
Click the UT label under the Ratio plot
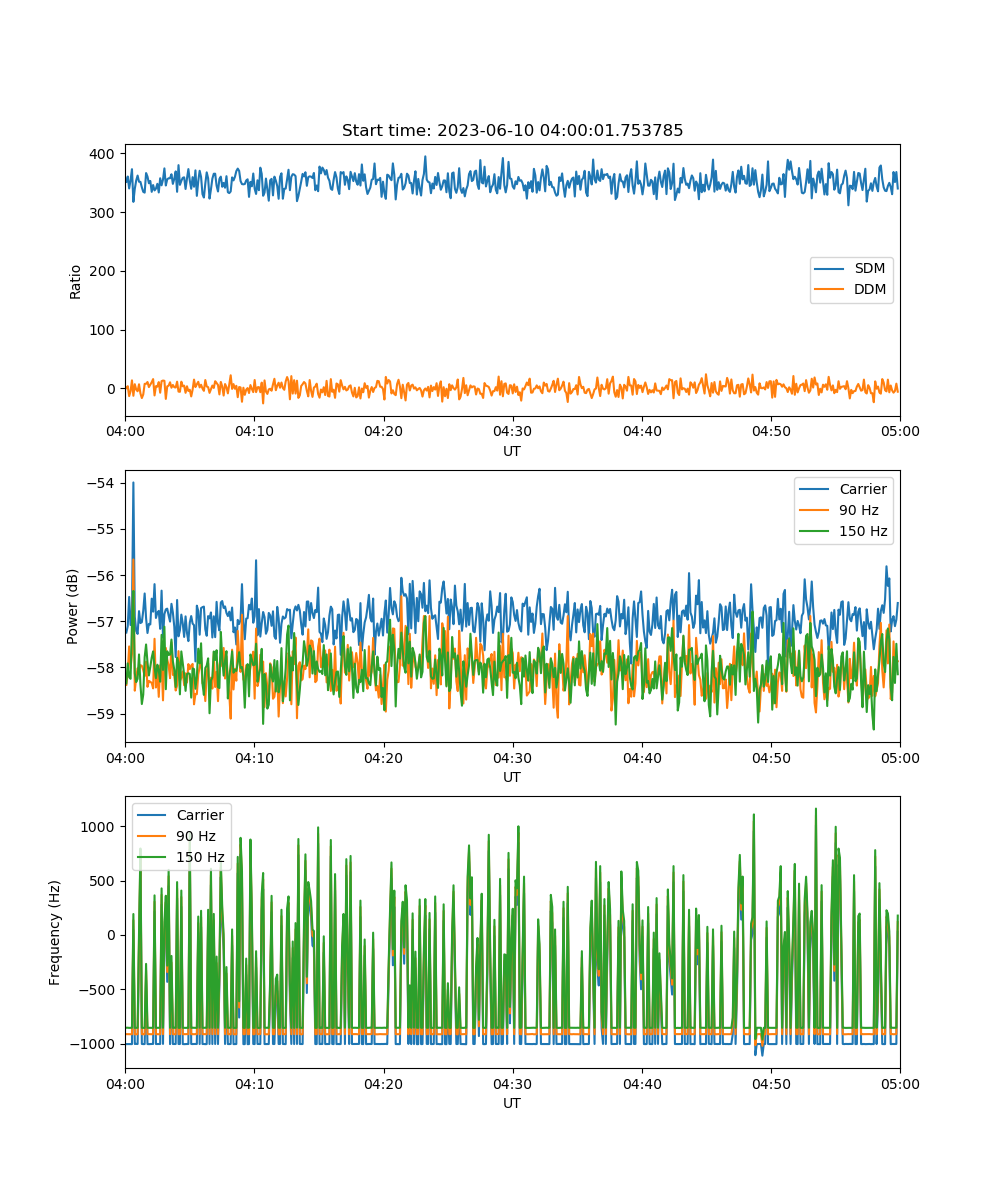(x=512, y=451)
